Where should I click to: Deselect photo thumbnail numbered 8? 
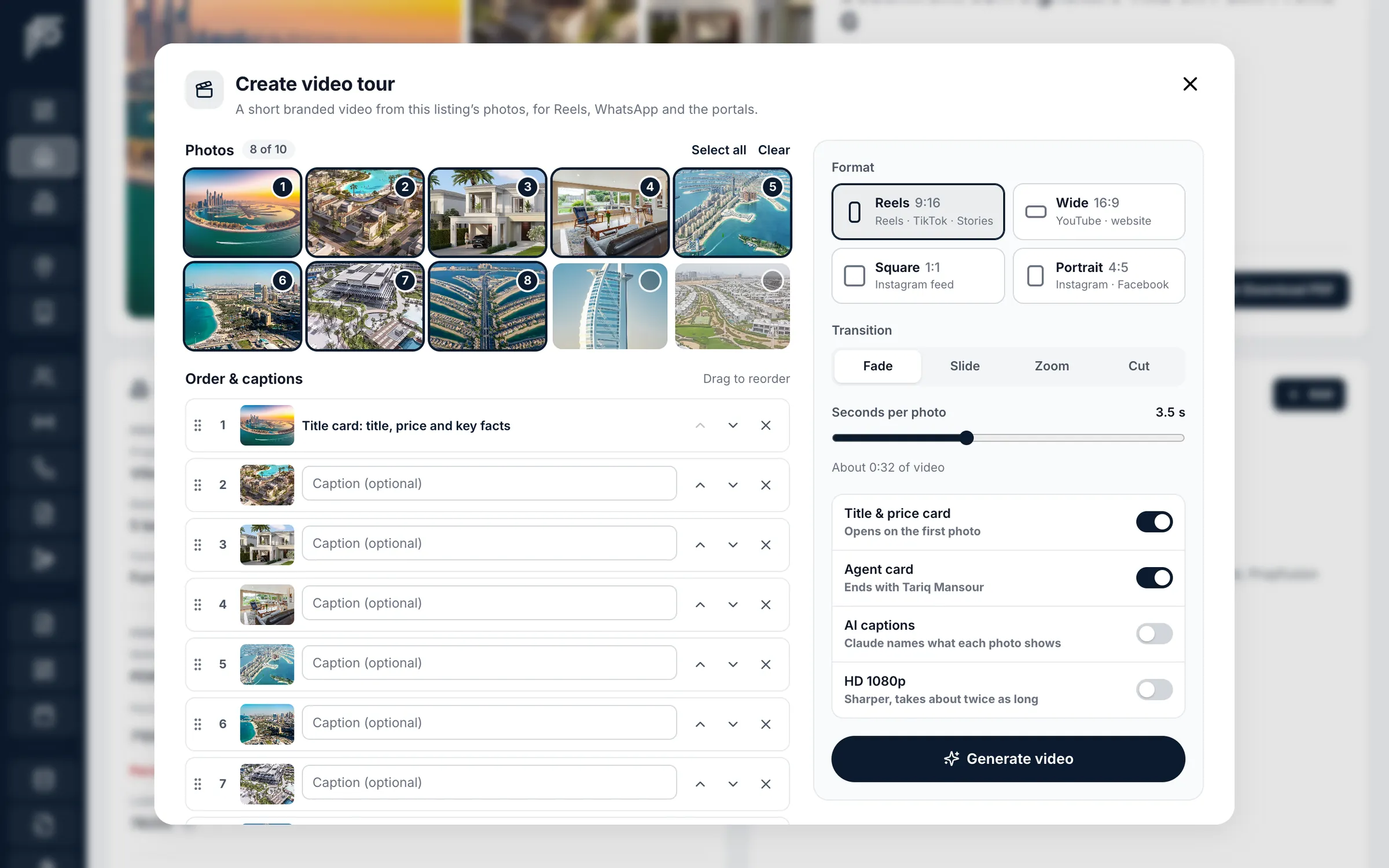[x=487, y=306]
